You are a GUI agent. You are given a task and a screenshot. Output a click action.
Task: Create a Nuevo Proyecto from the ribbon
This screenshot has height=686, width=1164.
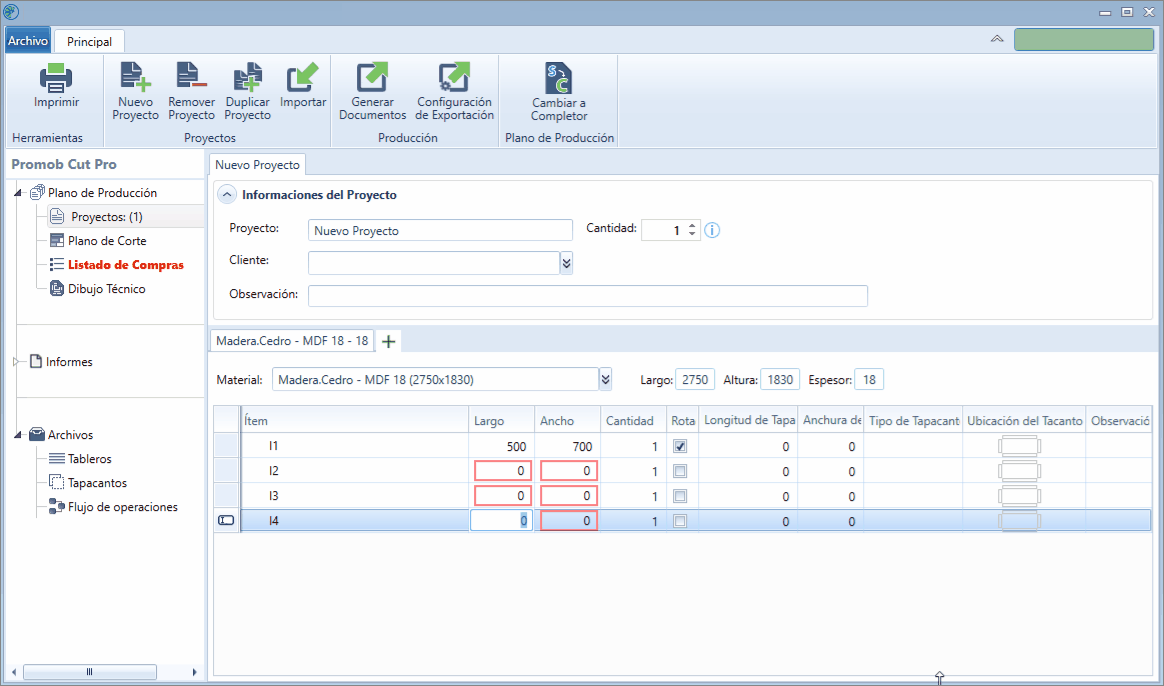[135, 78]
